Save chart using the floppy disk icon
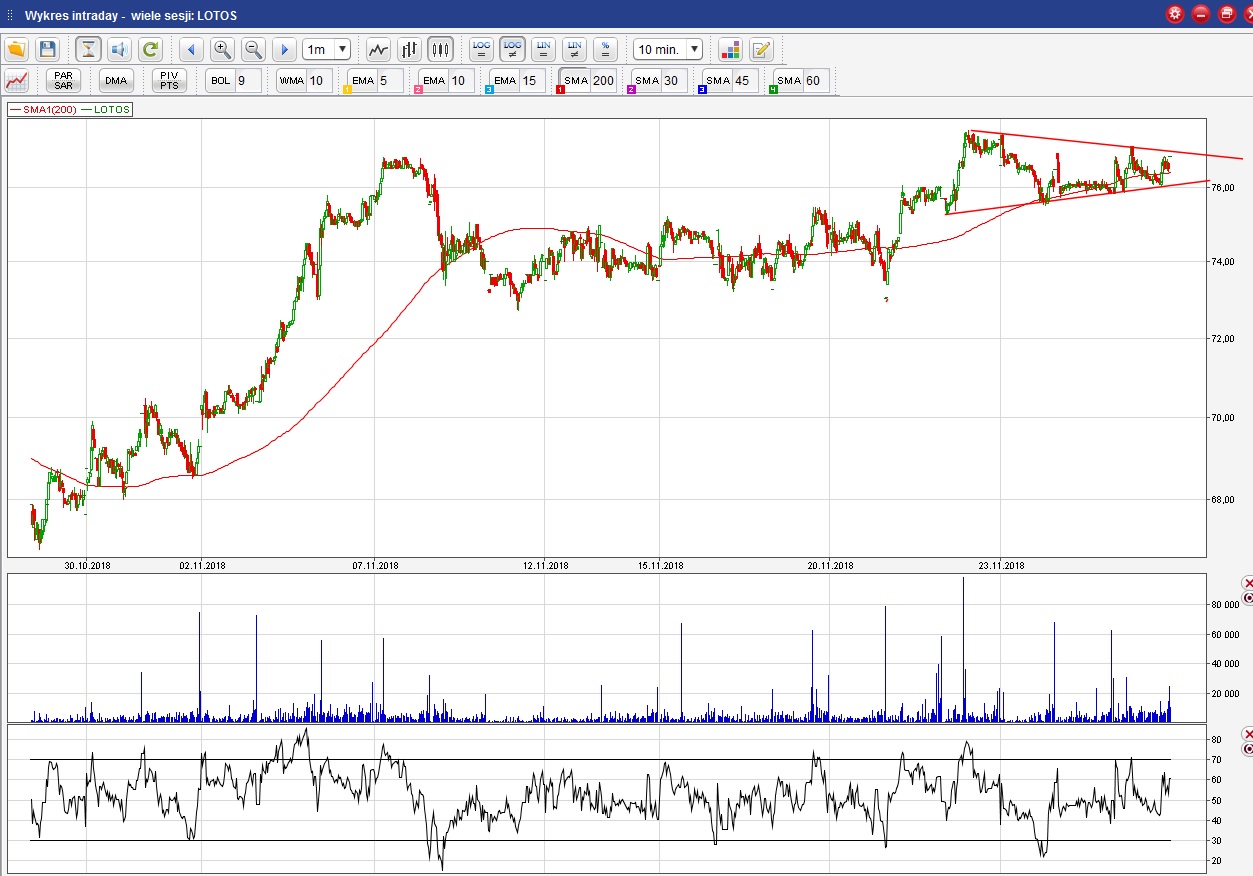1253x876 pixels. pos(47,49)
